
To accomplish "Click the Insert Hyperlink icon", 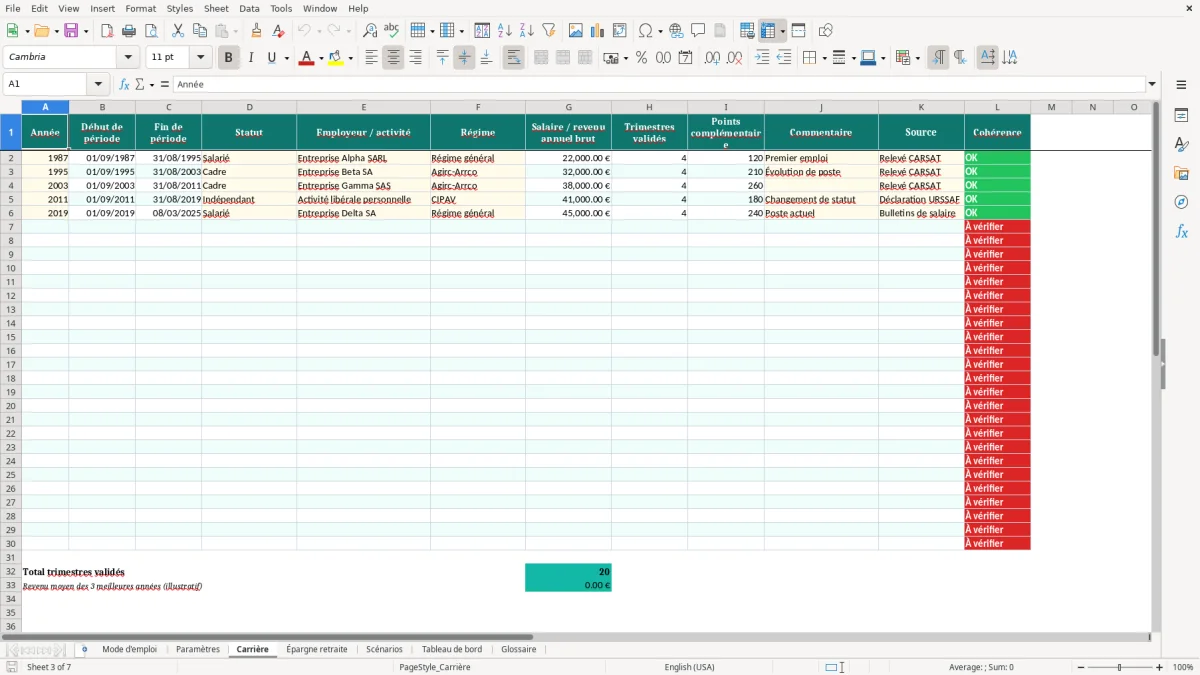I will pyautogui.click(x=676, y=30).
